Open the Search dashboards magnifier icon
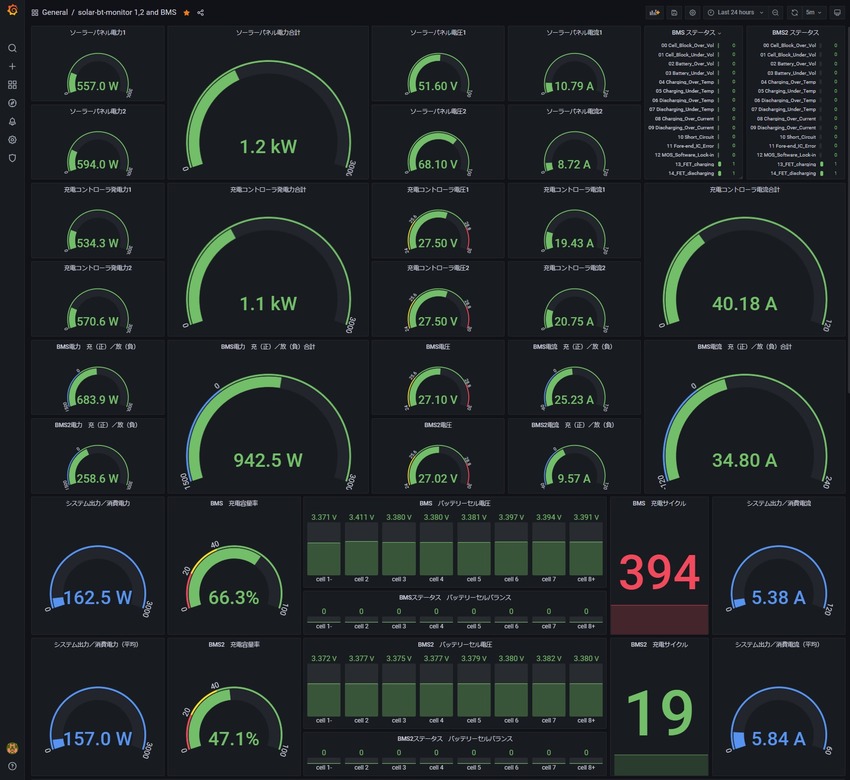The image size is (850, 780). click(12, 48)
